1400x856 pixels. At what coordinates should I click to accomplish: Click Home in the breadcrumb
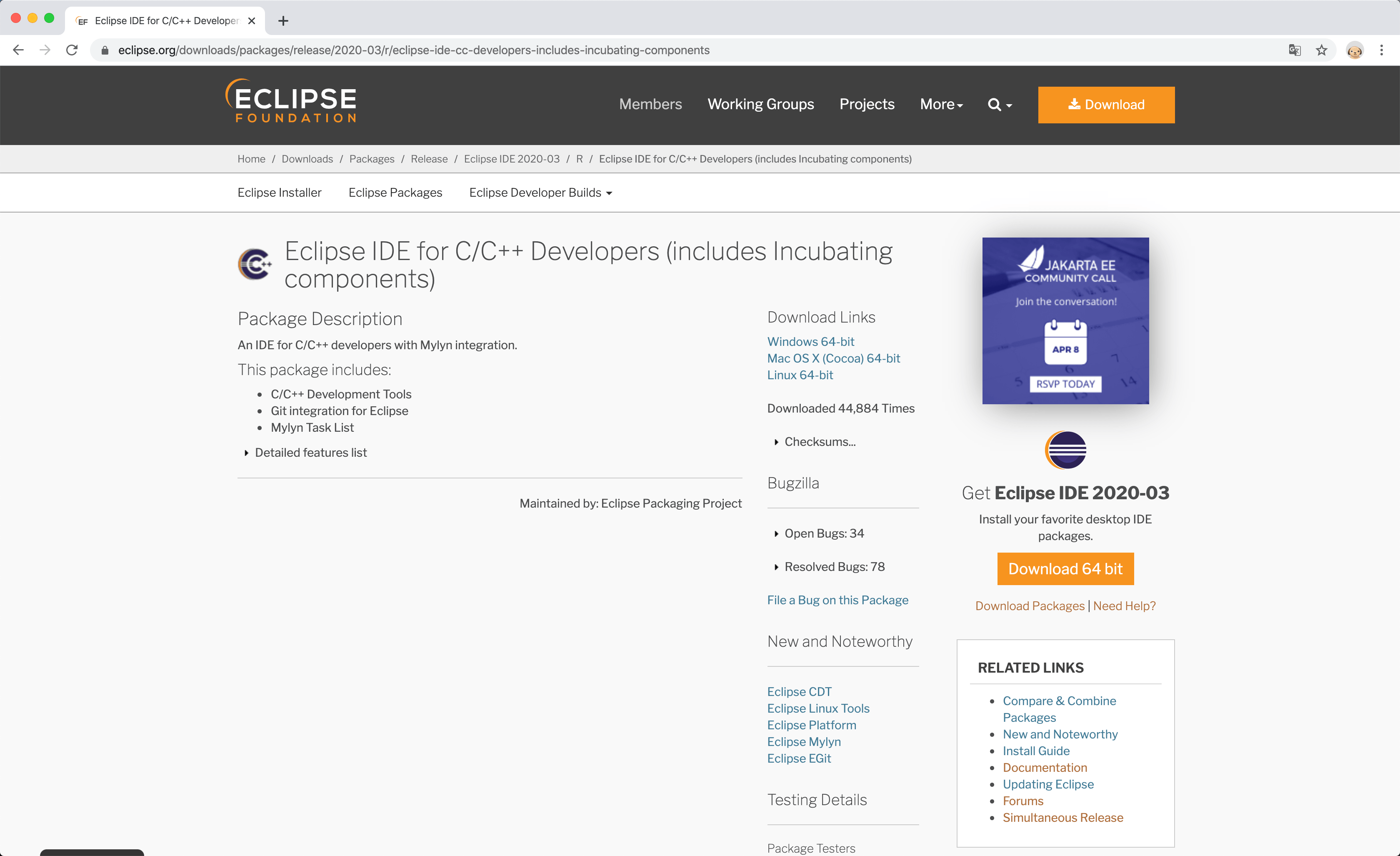251,159
